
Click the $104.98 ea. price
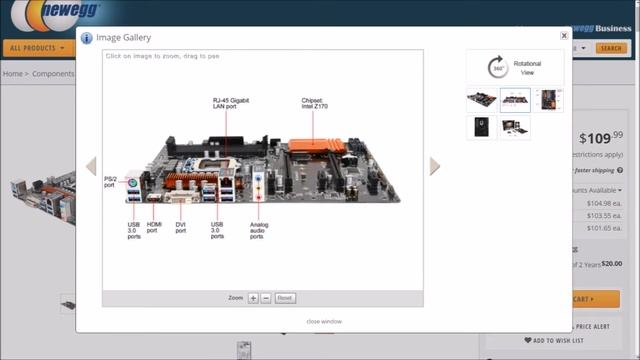point(604,203)
